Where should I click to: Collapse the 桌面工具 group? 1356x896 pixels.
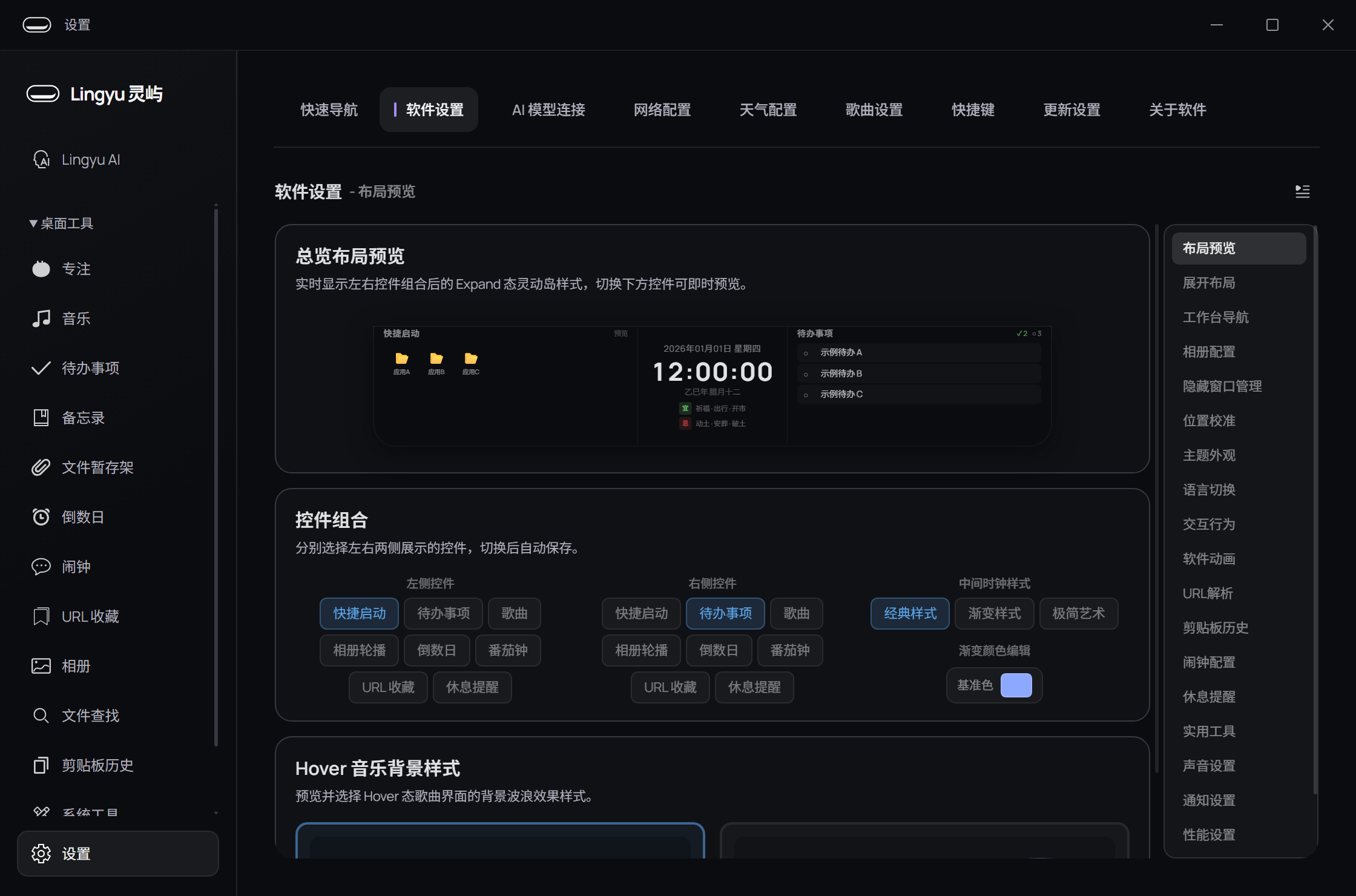pos(61,223)
